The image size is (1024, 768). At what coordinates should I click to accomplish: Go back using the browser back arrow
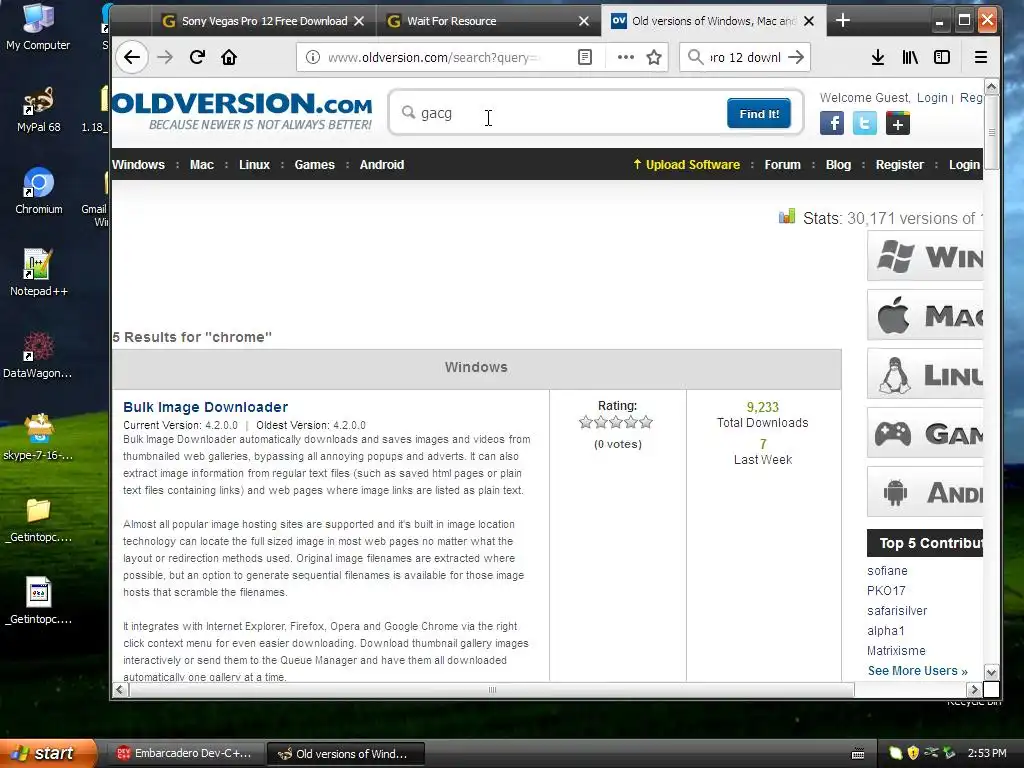coord(132,57)
